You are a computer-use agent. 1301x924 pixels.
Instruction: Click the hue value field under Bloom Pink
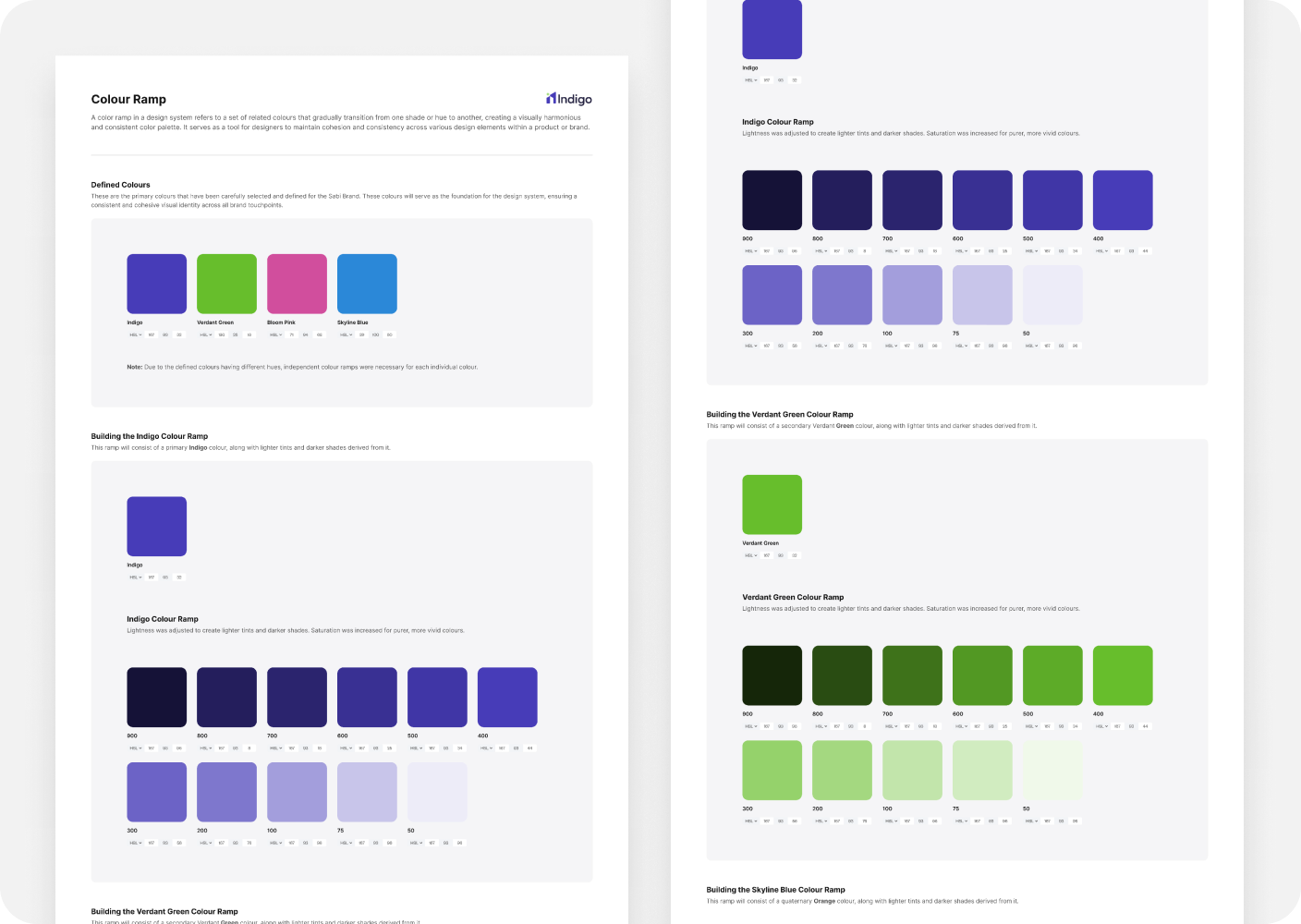tap(291, 334)
